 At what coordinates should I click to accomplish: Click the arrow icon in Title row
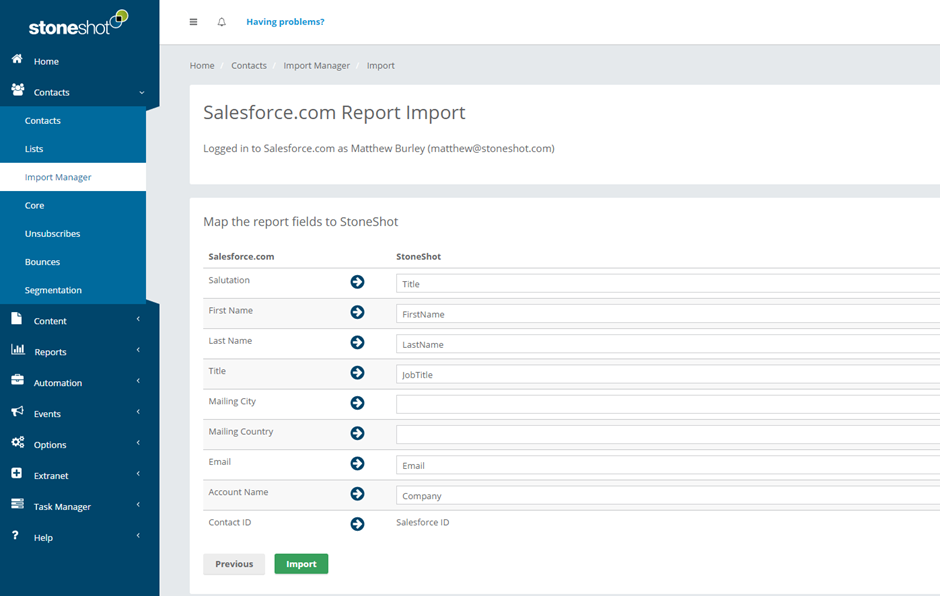[357, 373]
